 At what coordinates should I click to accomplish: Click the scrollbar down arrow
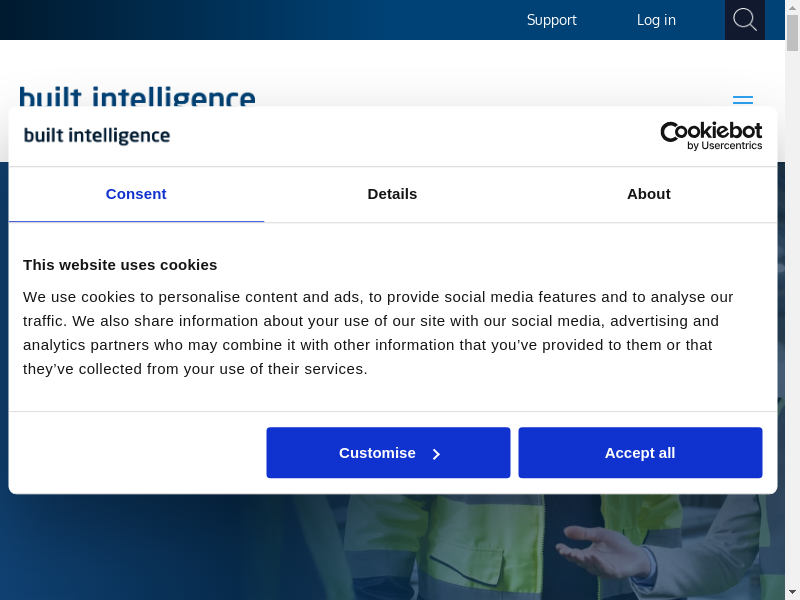point(792,592)
